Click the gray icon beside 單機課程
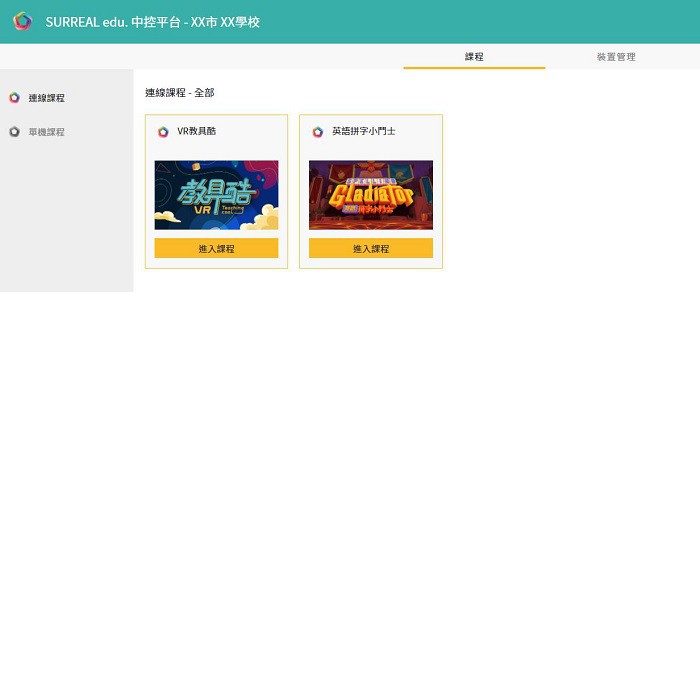The width and height of the screenshot is (700, 700). coord(14,132)
